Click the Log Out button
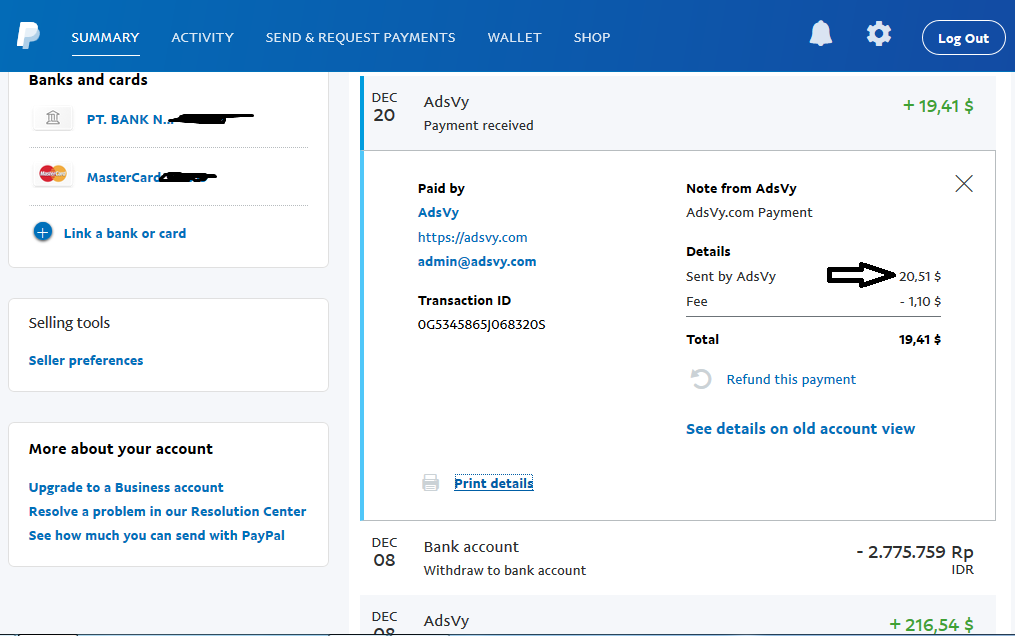The width and height of the screenshot is (1015, 636). [963, 38]
